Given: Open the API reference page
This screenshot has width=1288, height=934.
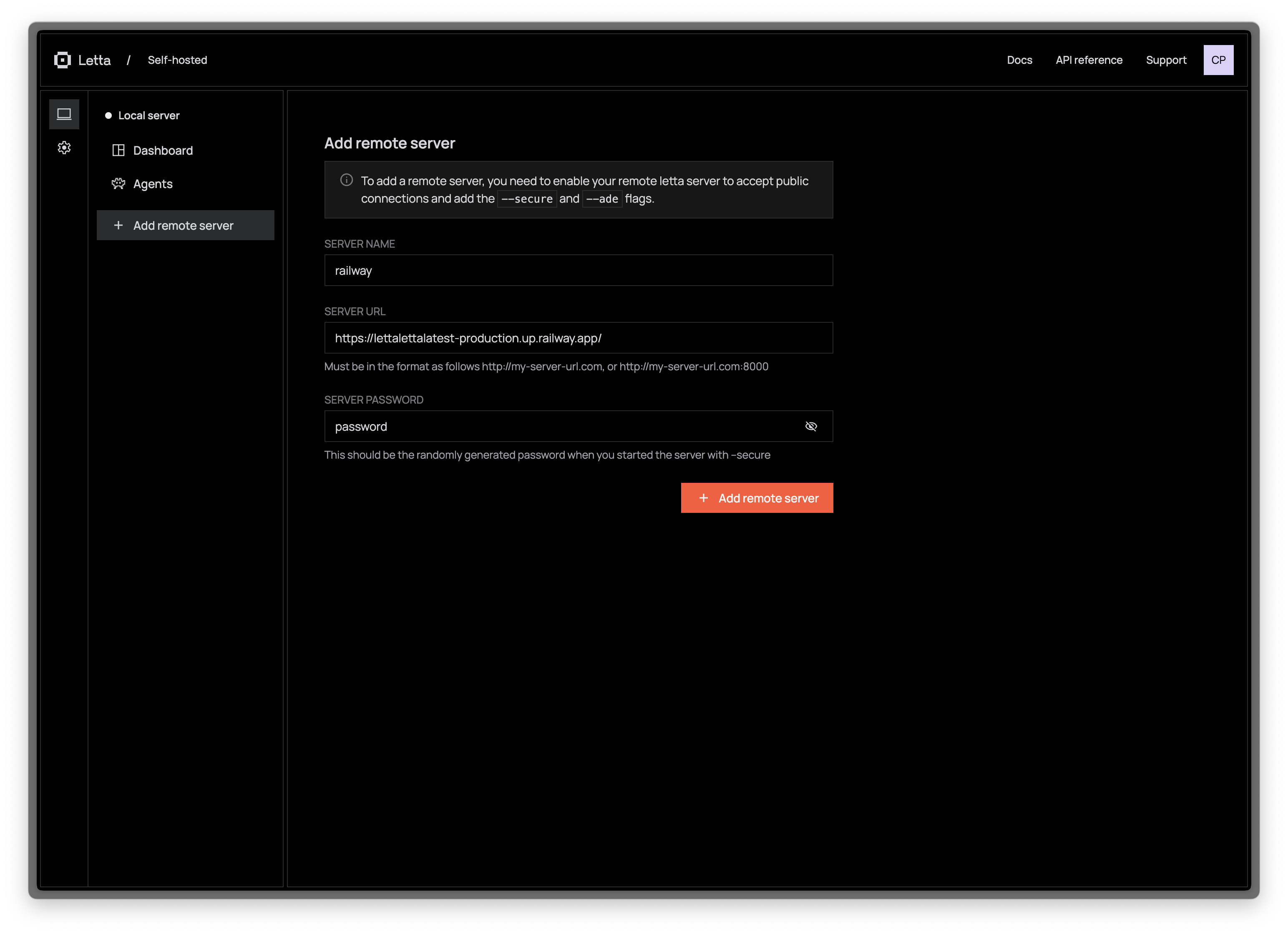Looking at the screenshot, I should pyautogui.click(x=1089, y=60).
